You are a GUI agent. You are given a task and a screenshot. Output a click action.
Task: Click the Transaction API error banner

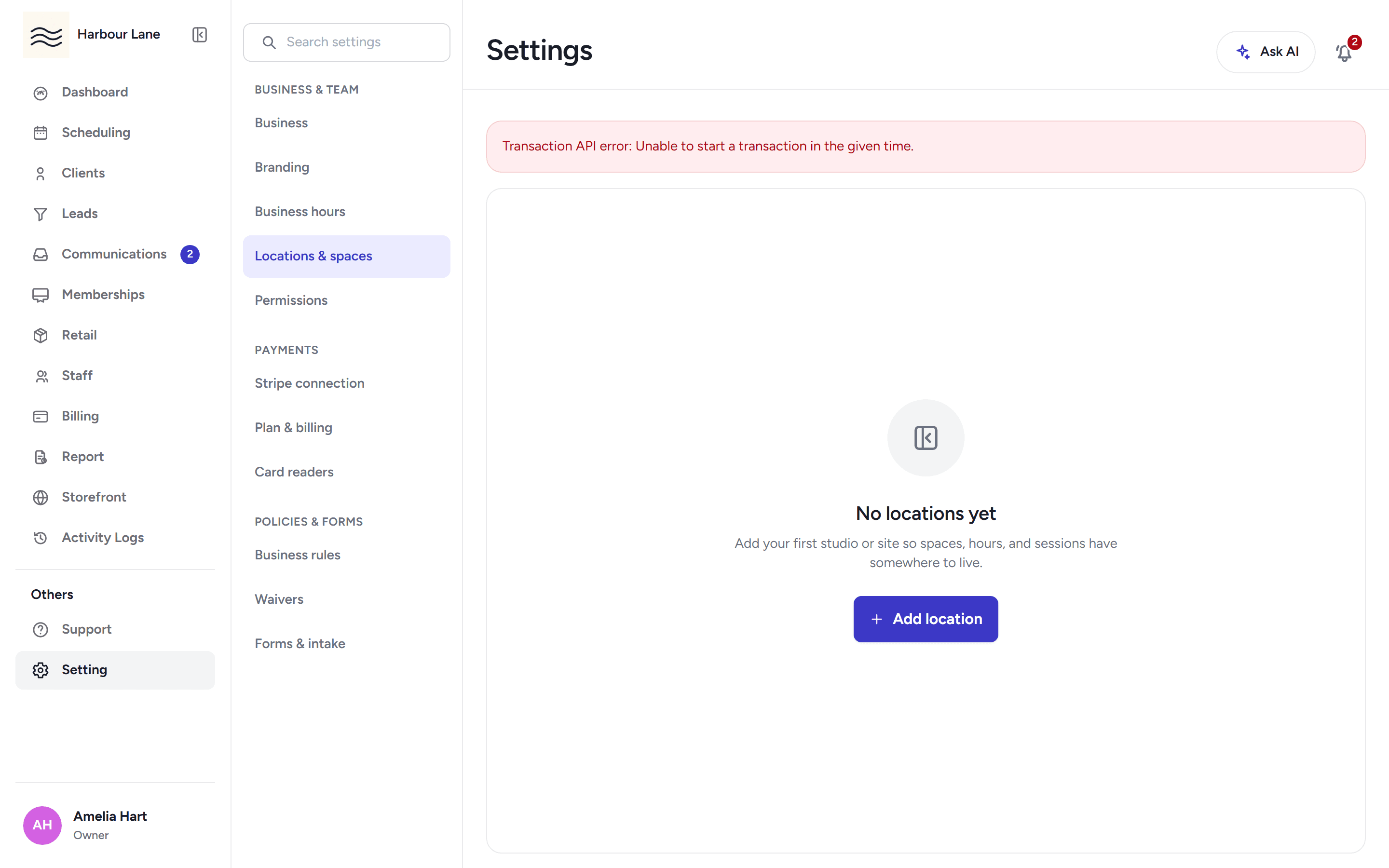[925, 147]
